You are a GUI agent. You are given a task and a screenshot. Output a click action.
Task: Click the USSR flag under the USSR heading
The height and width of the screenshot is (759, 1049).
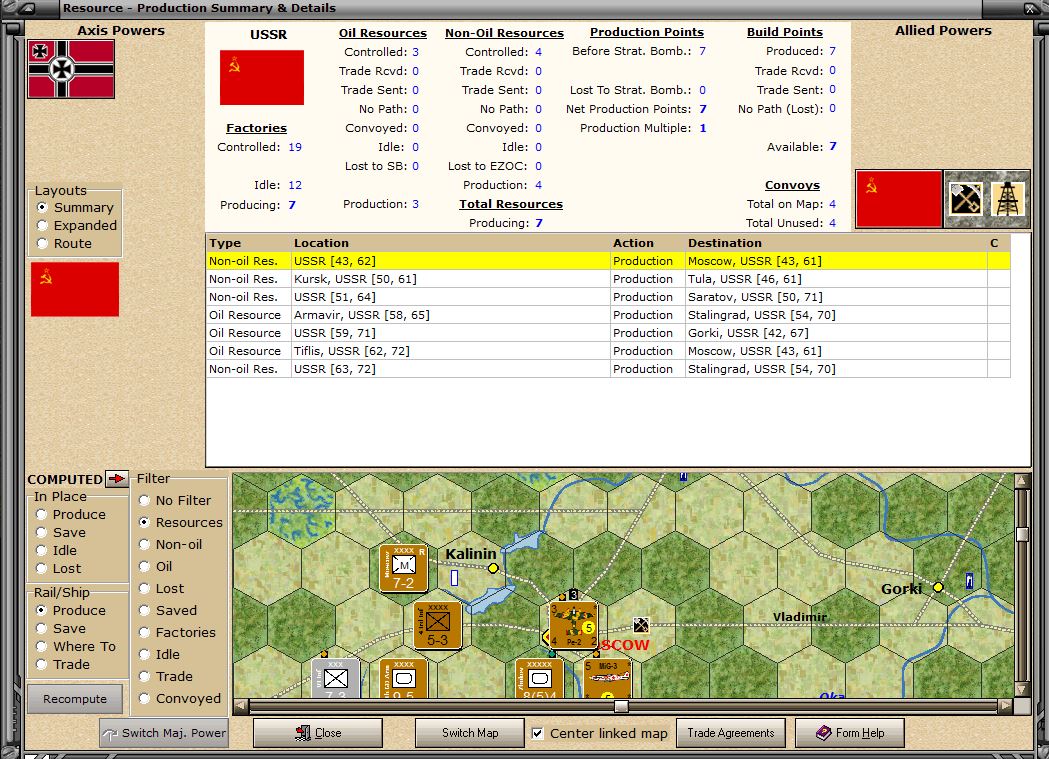pyautogui.click(x=262, y=77)
